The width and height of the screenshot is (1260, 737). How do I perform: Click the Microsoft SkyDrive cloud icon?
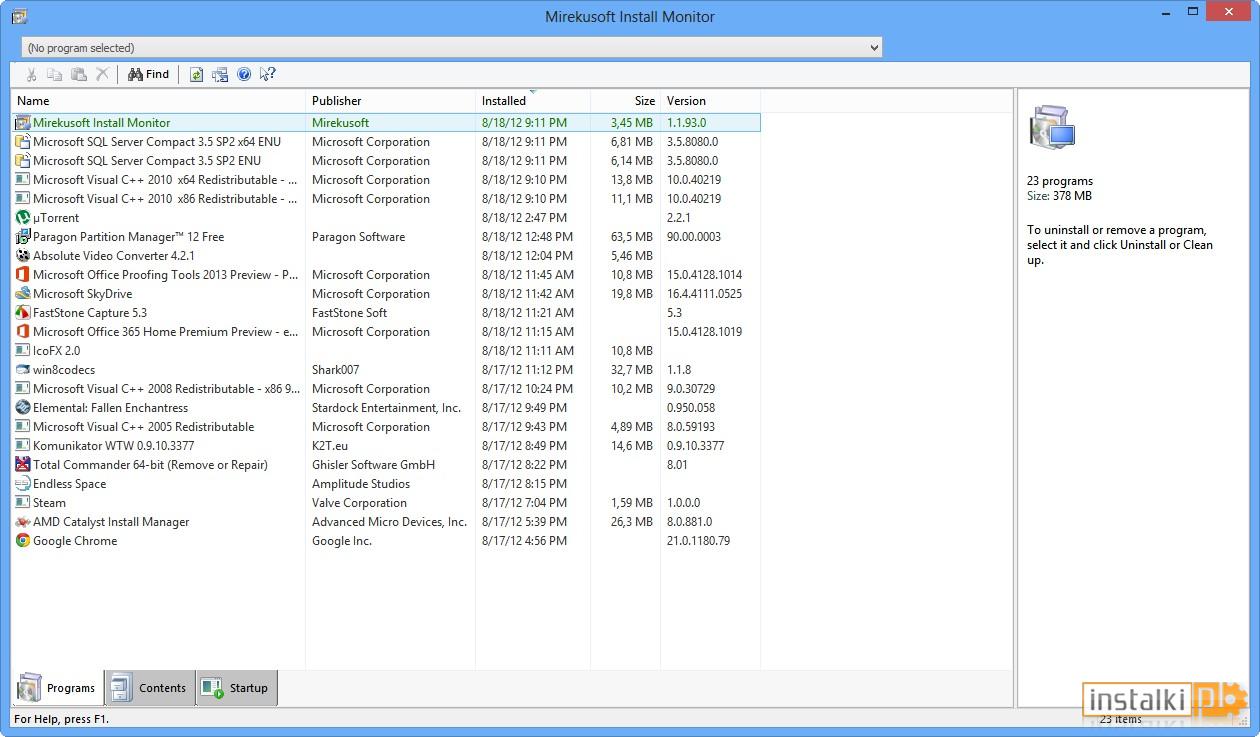[23, 294]
